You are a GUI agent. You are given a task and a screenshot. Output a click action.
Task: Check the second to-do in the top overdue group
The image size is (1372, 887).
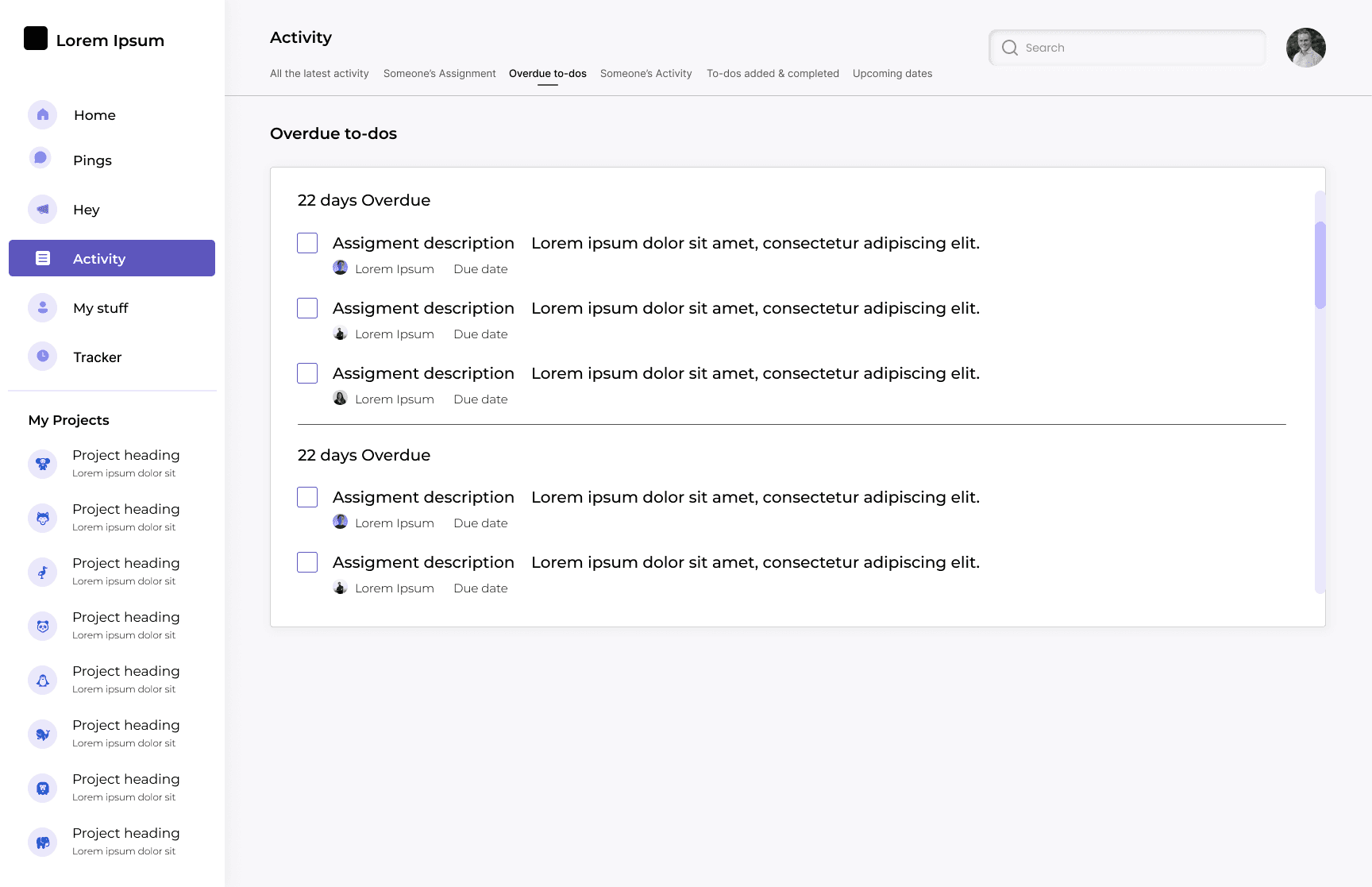[307, 308]
